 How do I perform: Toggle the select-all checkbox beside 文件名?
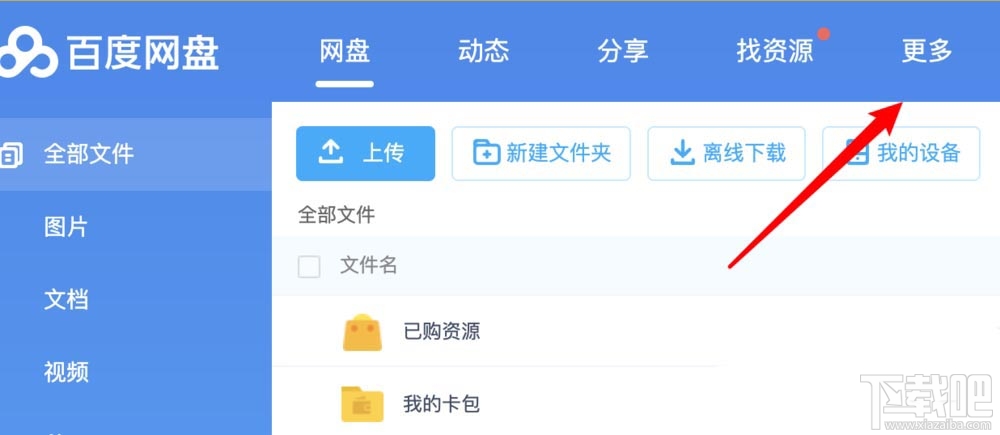[309, 266]
